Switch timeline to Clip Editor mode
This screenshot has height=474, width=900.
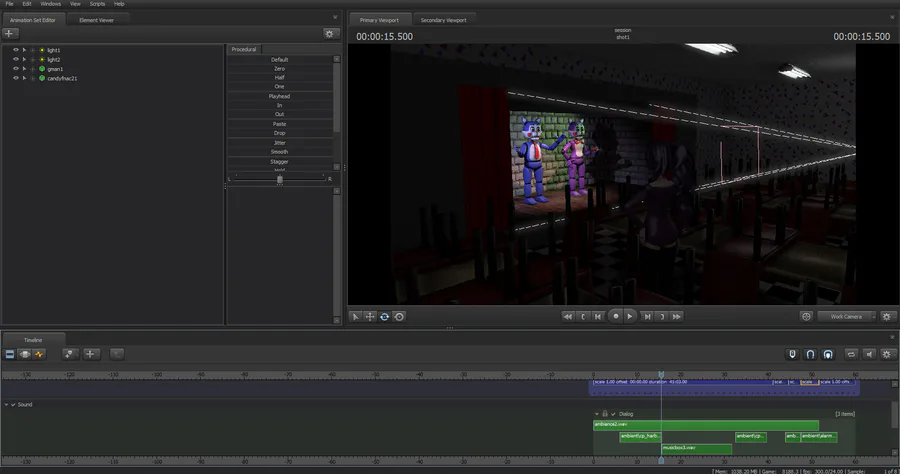10,354
